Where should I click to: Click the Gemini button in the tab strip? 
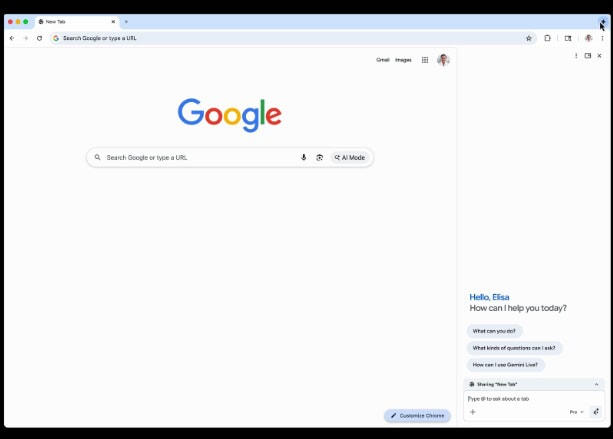(x=601, y=21)
